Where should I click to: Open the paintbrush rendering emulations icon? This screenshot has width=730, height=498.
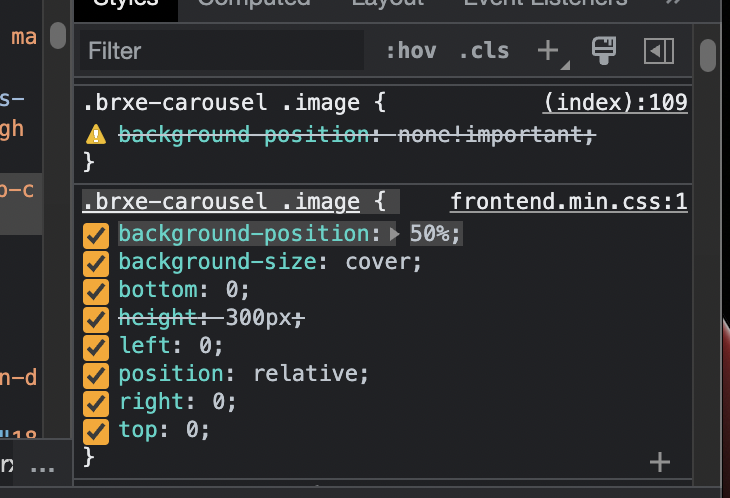click(603, 50)
